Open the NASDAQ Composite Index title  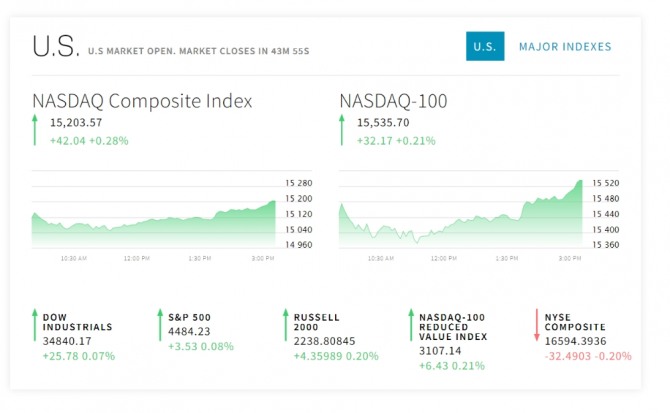(x=142, y=101)
